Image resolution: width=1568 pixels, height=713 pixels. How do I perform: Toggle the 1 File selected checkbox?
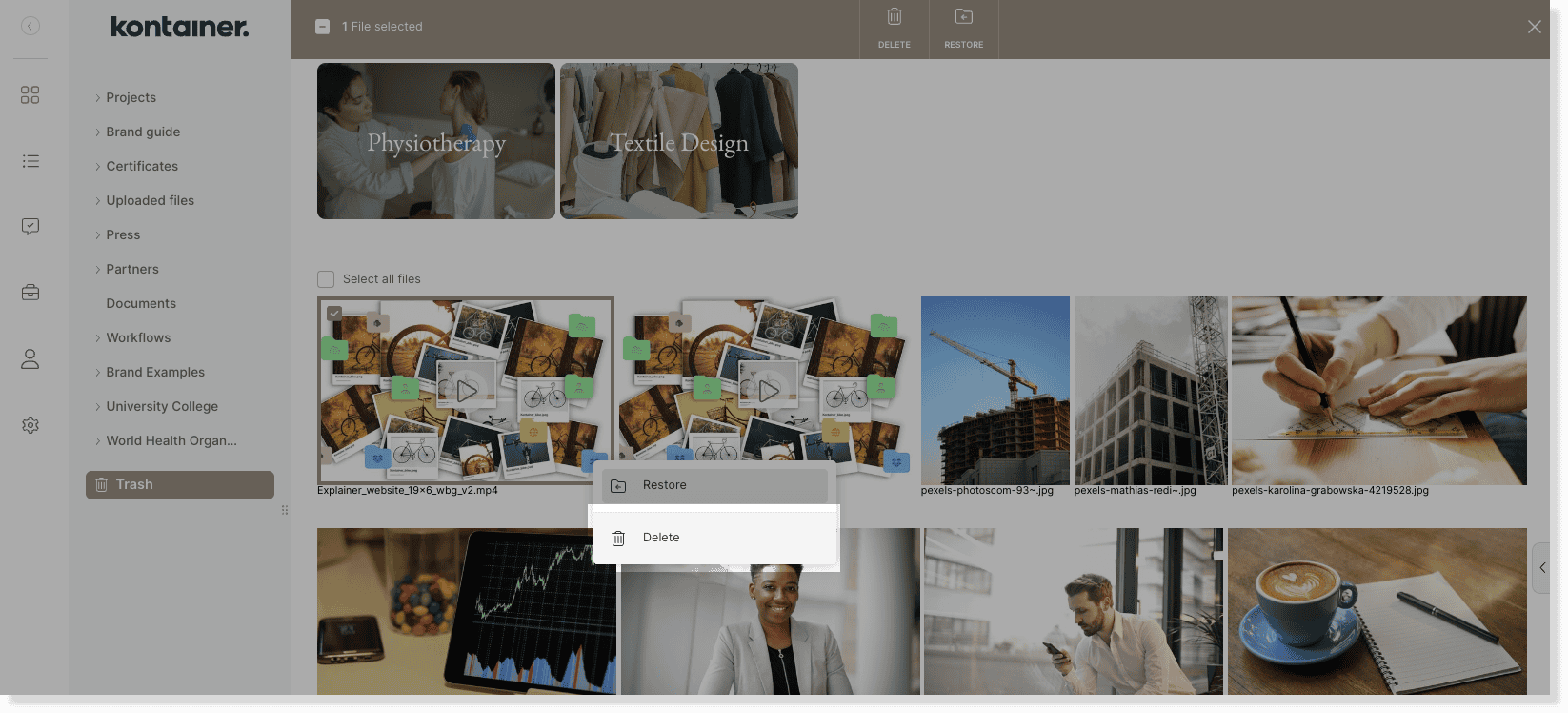[x=323, y=27]
